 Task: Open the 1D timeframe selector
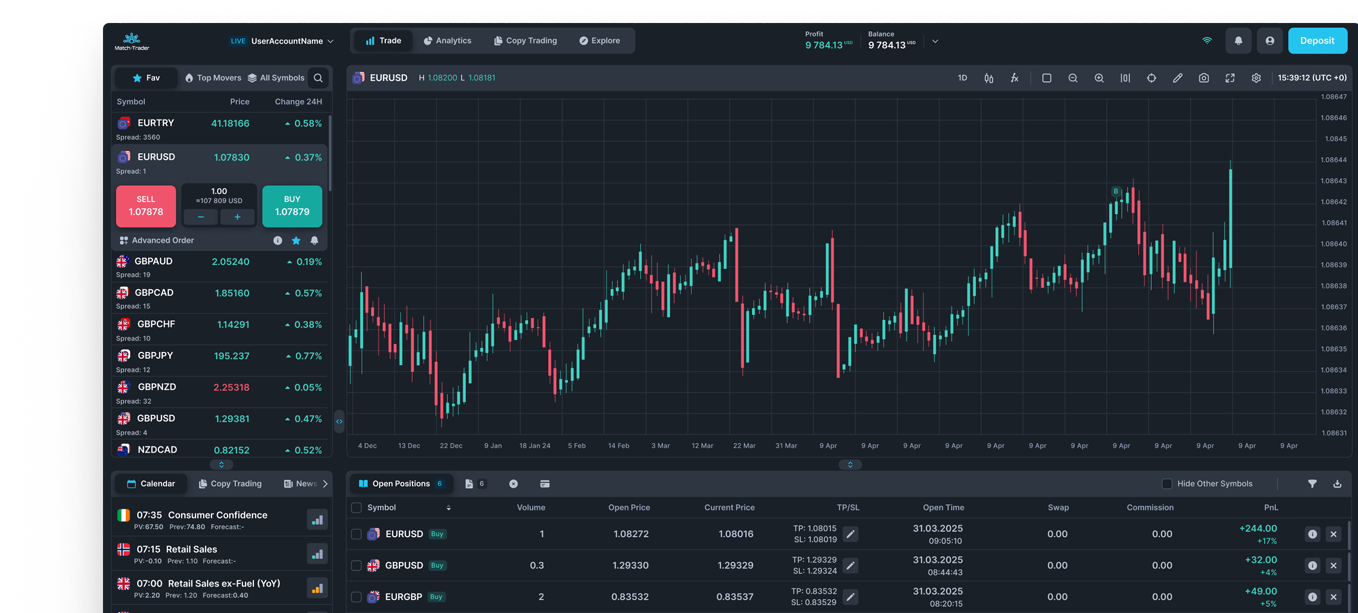(x=962, y=78)
